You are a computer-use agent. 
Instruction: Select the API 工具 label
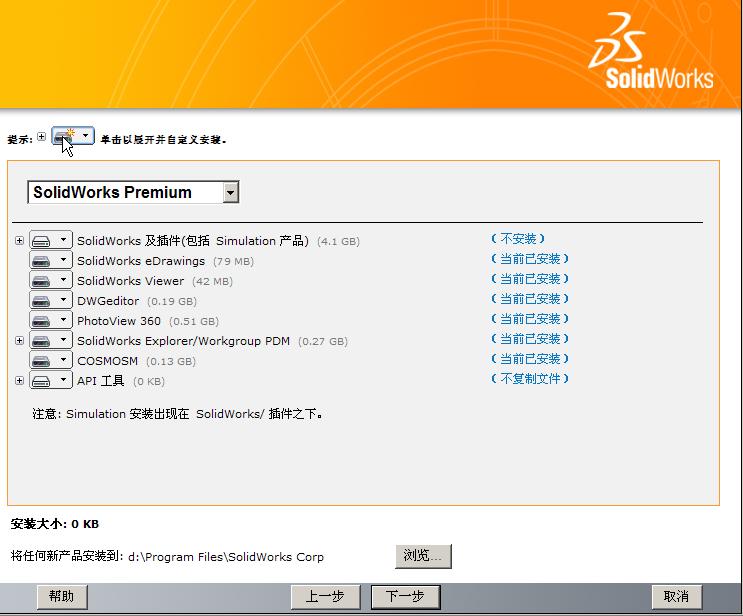coord(101,381)
